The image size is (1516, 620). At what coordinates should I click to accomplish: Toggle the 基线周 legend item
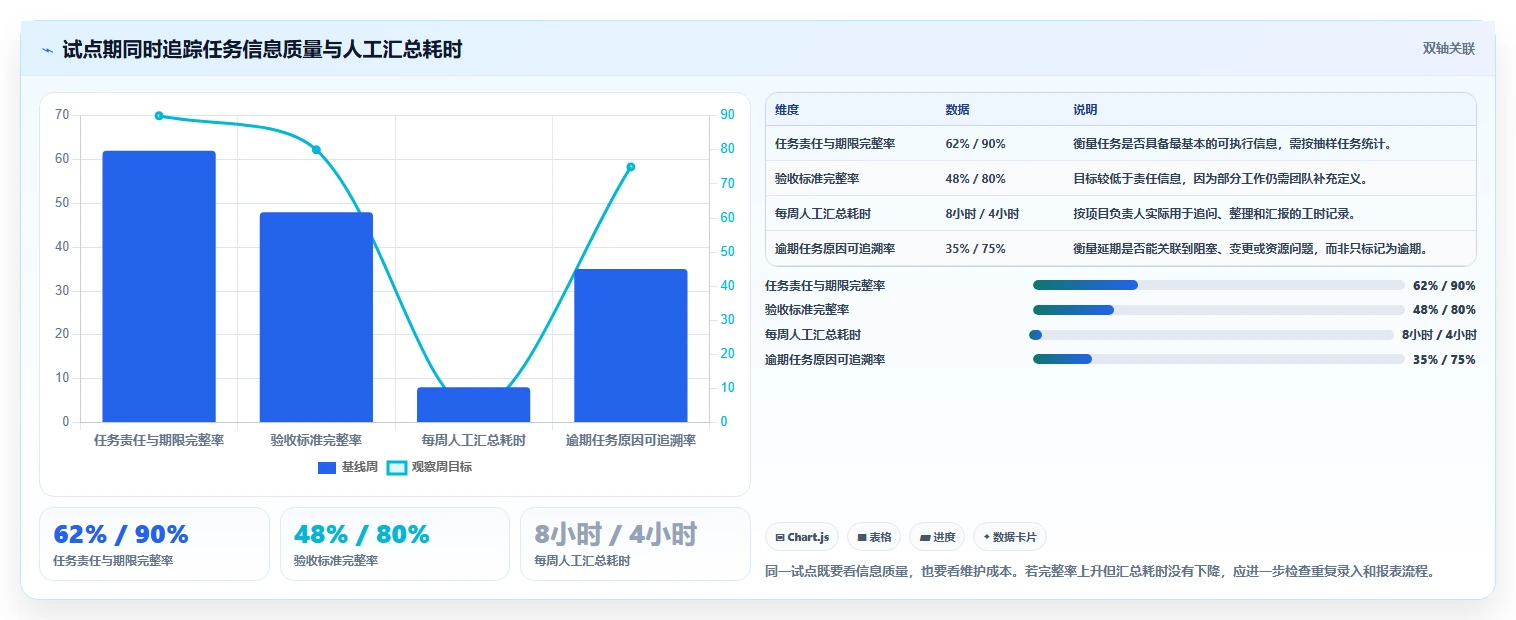[x=348, y=467]
